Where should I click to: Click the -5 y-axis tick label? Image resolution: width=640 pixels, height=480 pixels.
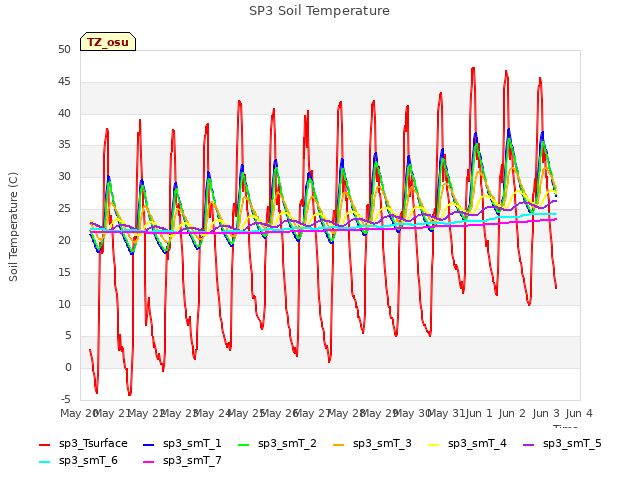point(65,399)
